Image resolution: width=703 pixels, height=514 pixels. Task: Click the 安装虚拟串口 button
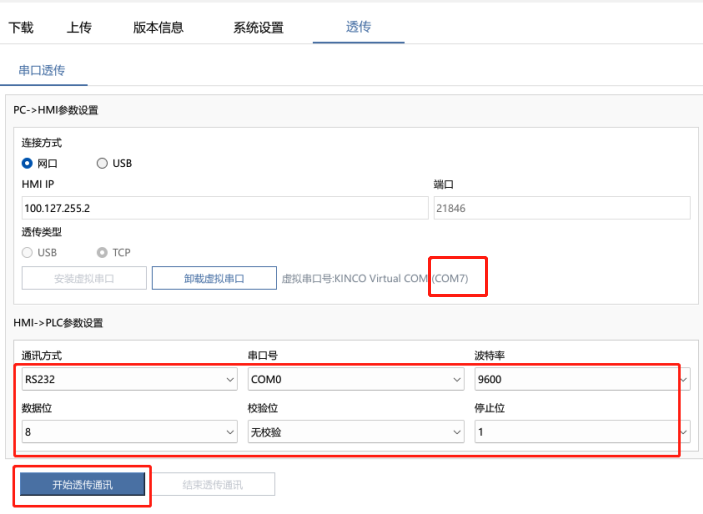(84, 278)
